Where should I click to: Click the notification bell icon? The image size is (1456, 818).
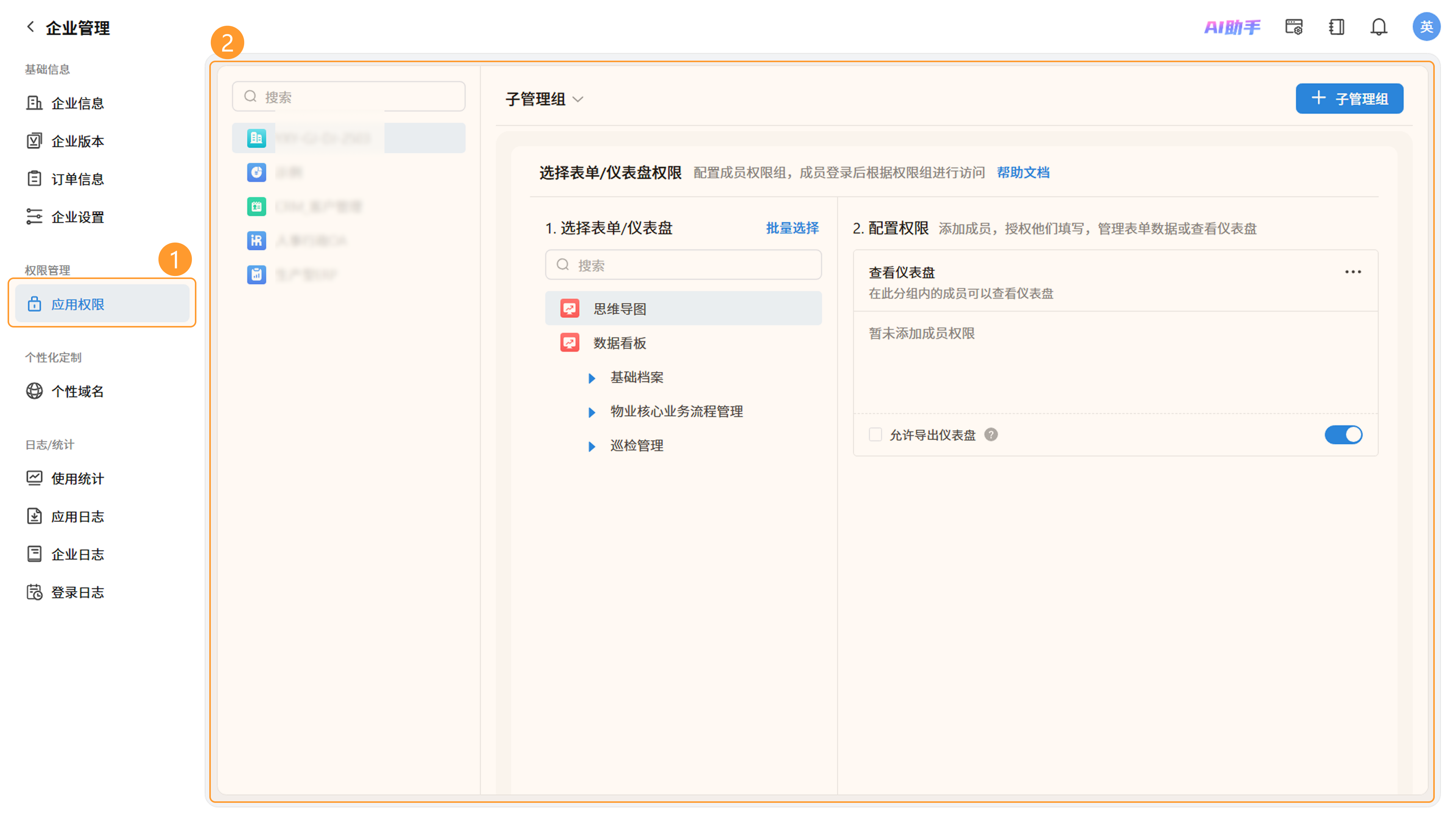pyautogui.click(x=1379, y=27)
